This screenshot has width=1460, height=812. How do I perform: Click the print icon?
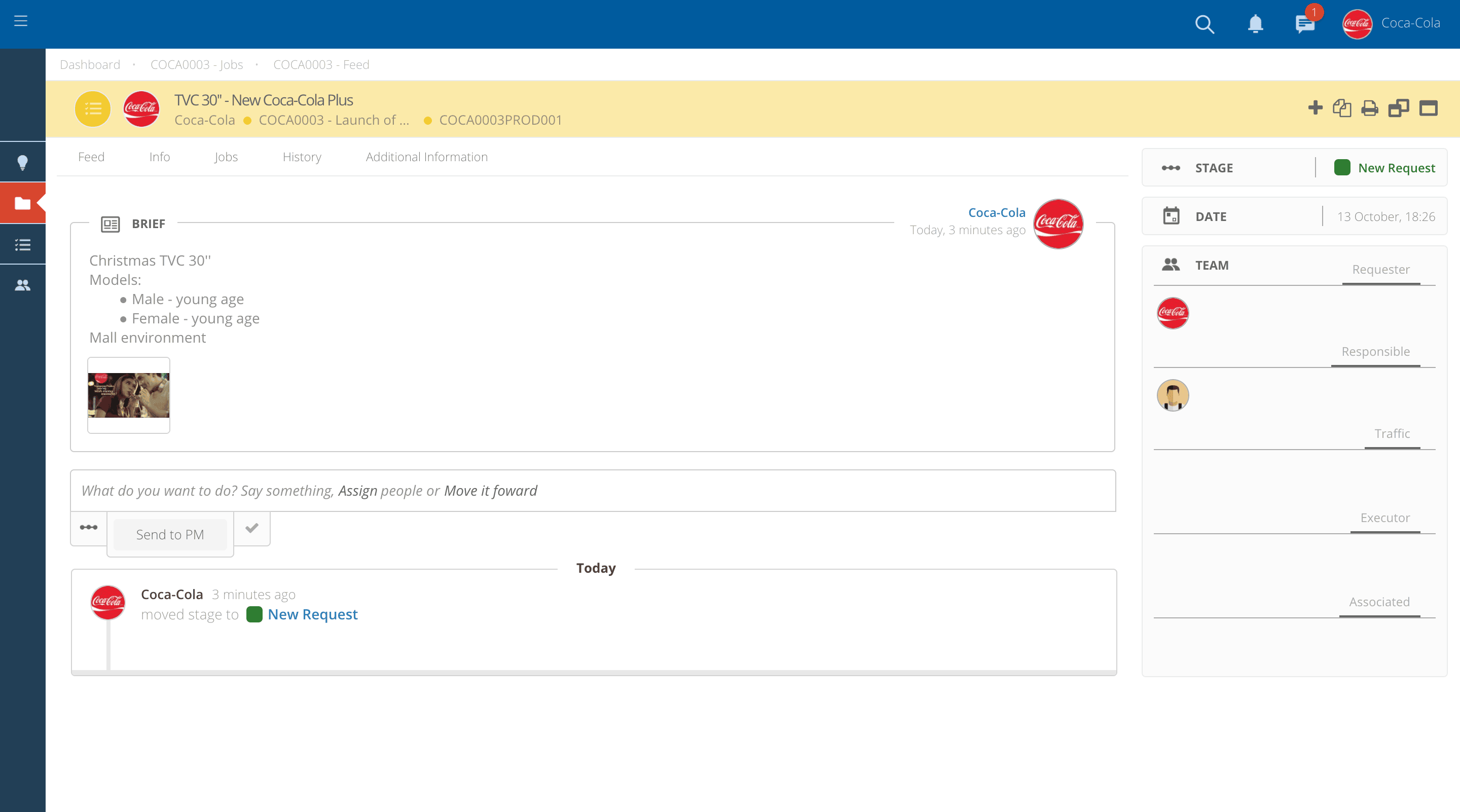[1369, 107]
